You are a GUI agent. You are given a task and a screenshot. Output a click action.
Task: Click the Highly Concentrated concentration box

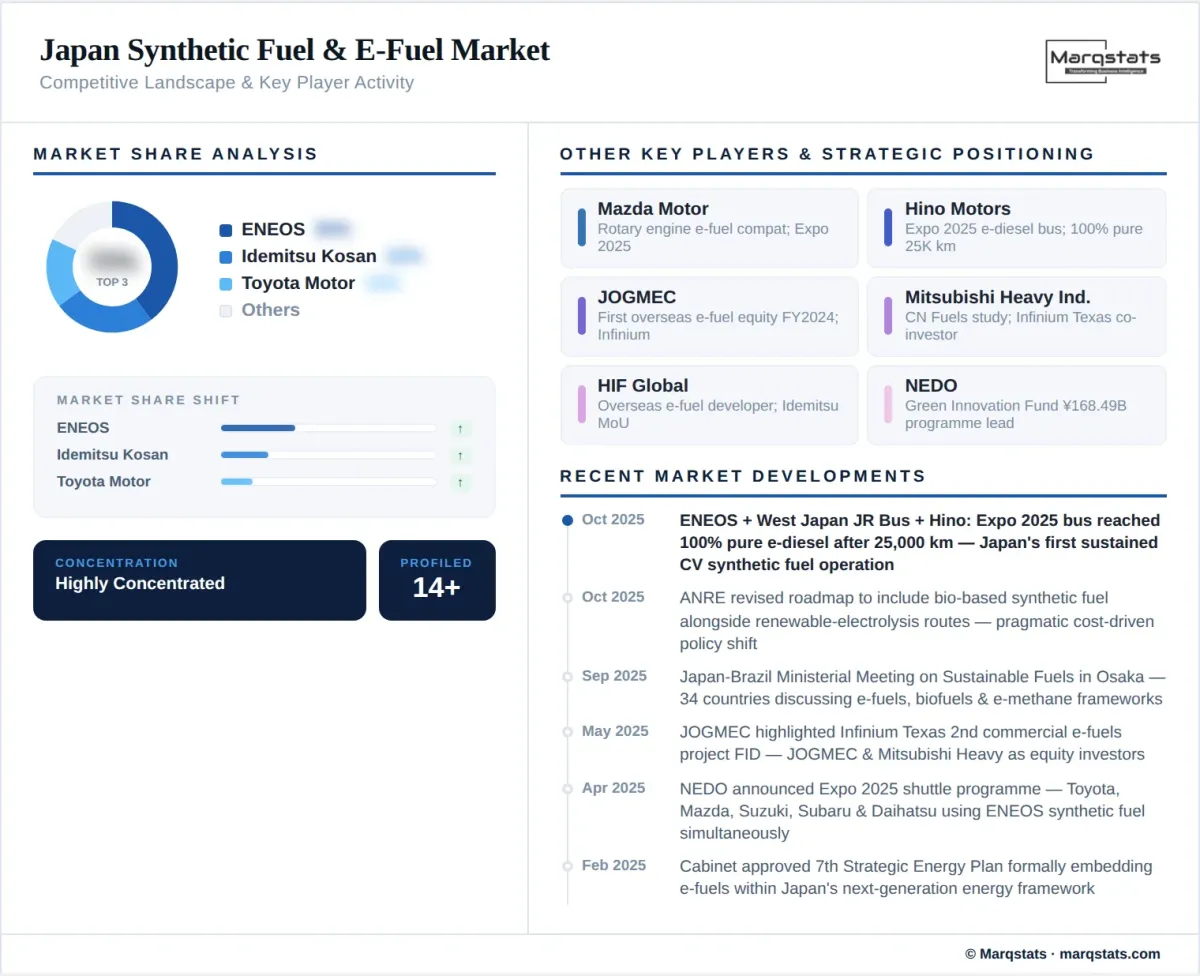(x=200, y=580)
